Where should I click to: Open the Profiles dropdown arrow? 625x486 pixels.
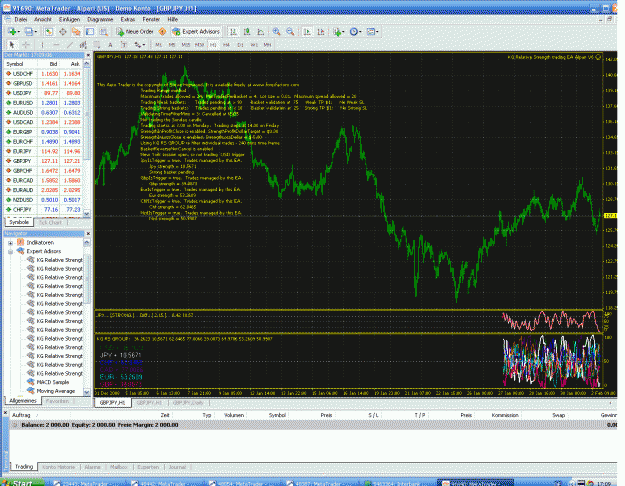tap(35, 31)
